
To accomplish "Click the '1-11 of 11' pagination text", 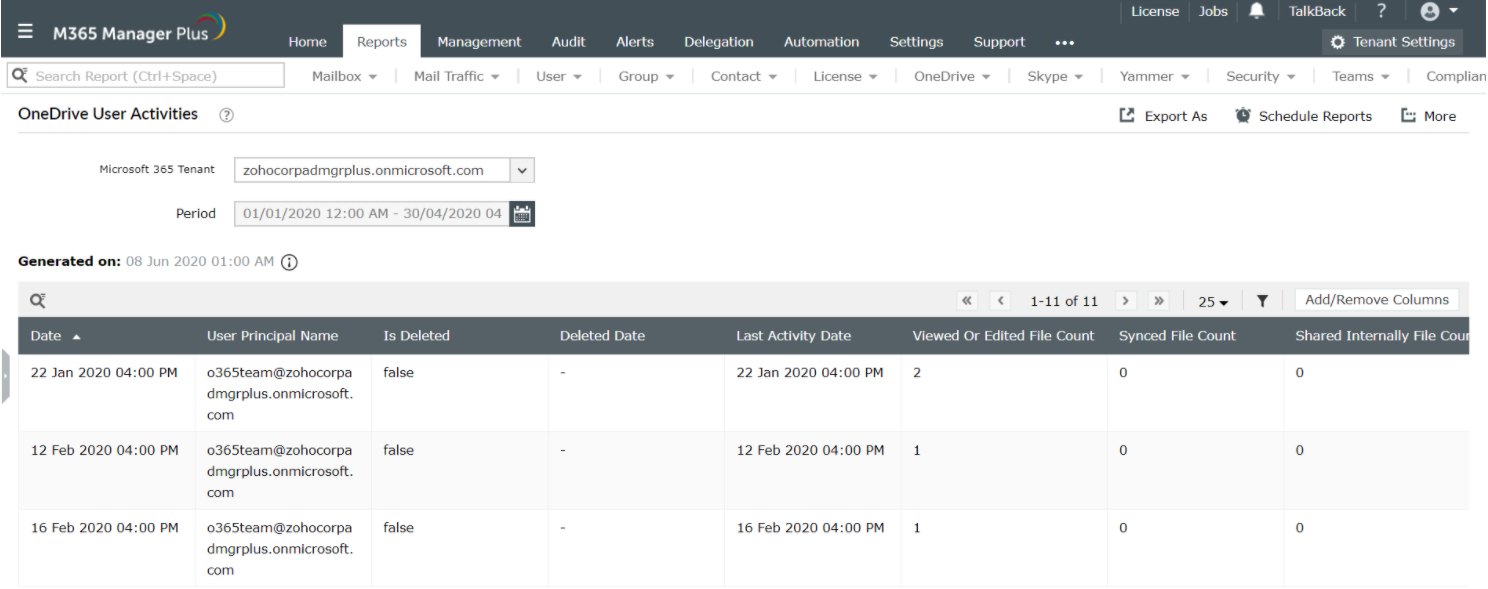I will [x=1064, y=301].
